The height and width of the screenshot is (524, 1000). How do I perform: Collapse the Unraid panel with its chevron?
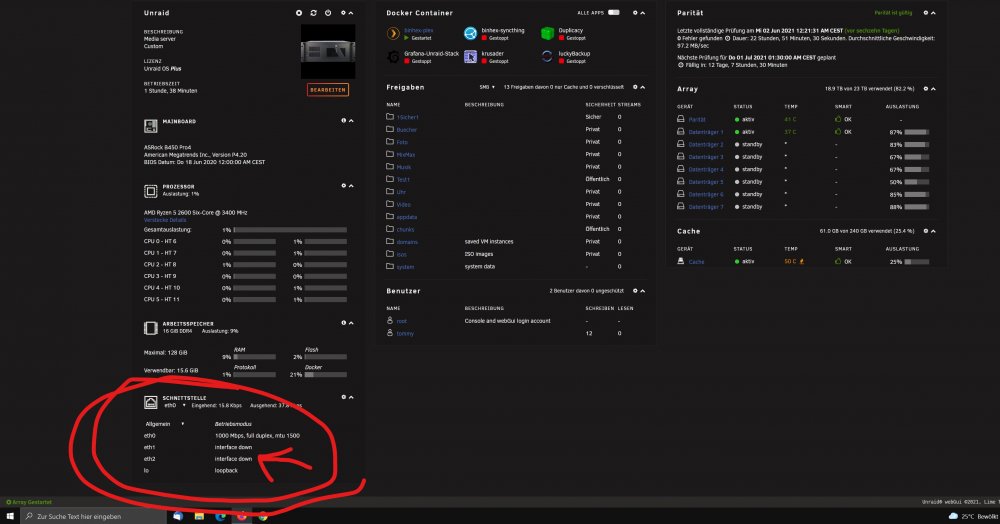pos(351,13)
